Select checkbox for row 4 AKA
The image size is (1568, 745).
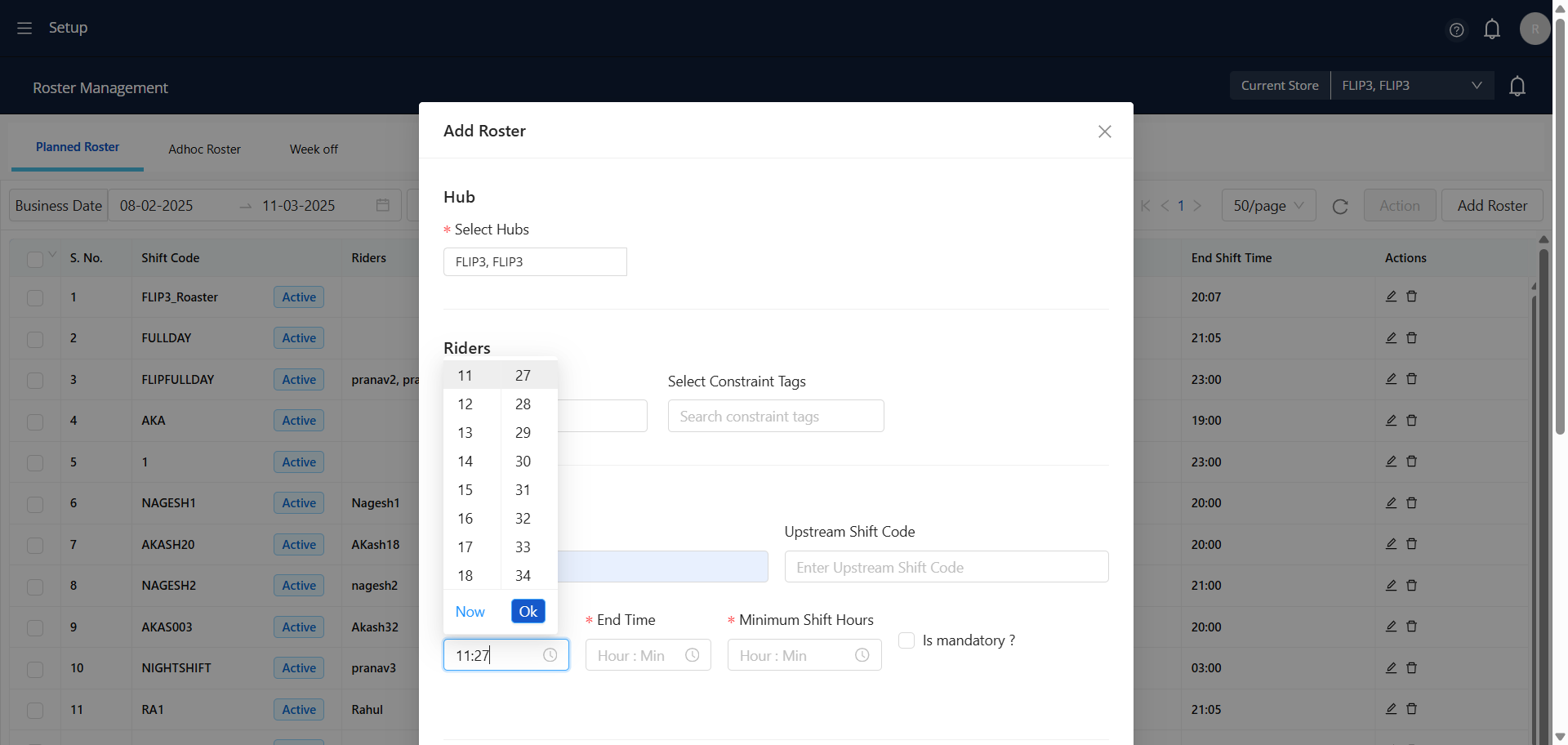35,422
